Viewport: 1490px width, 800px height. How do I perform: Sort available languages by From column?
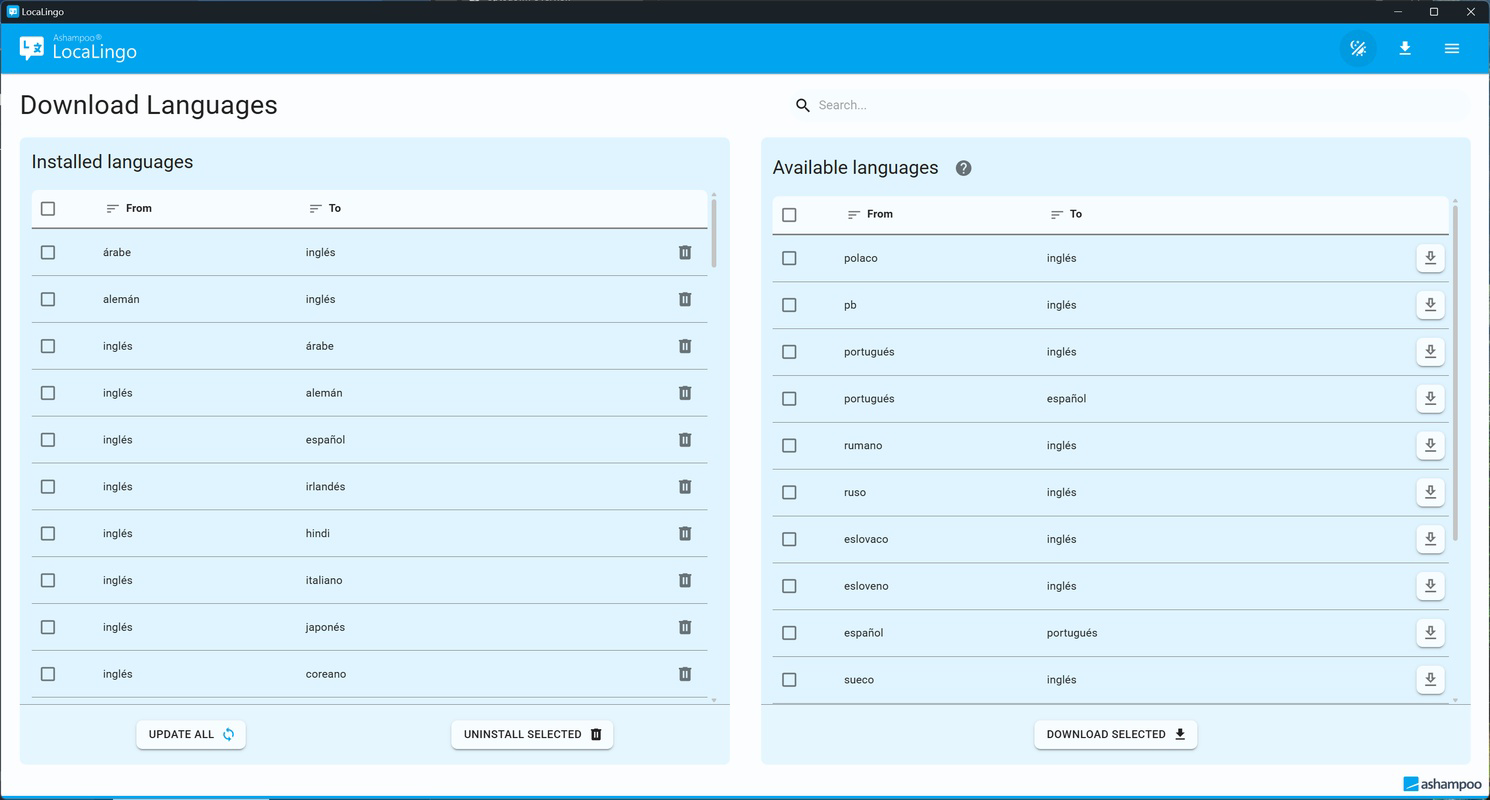click(870, 214)
